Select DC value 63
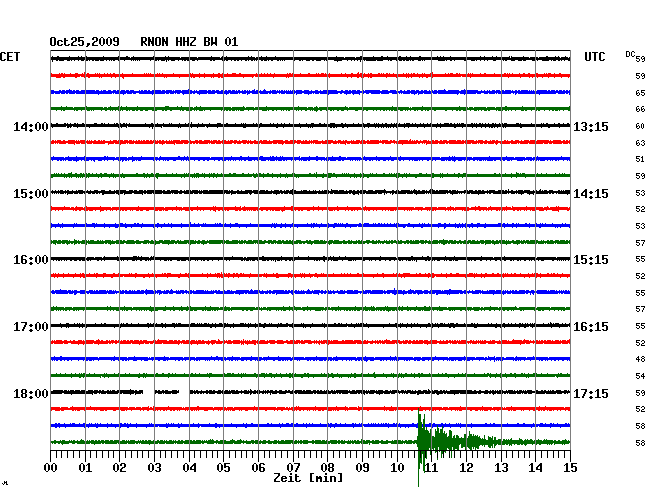Image resolution: width=650 pixels, height=494 pixels. point(640,143)
